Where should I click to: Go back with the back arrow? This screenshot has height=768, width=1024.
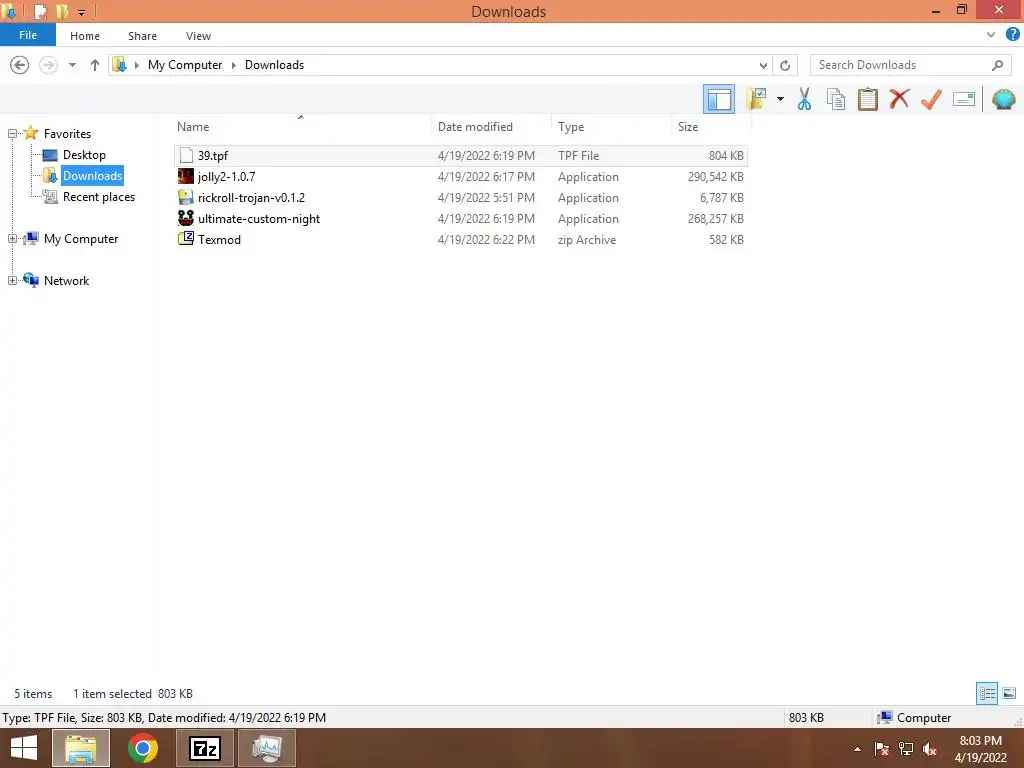click(x=20, y=65)
